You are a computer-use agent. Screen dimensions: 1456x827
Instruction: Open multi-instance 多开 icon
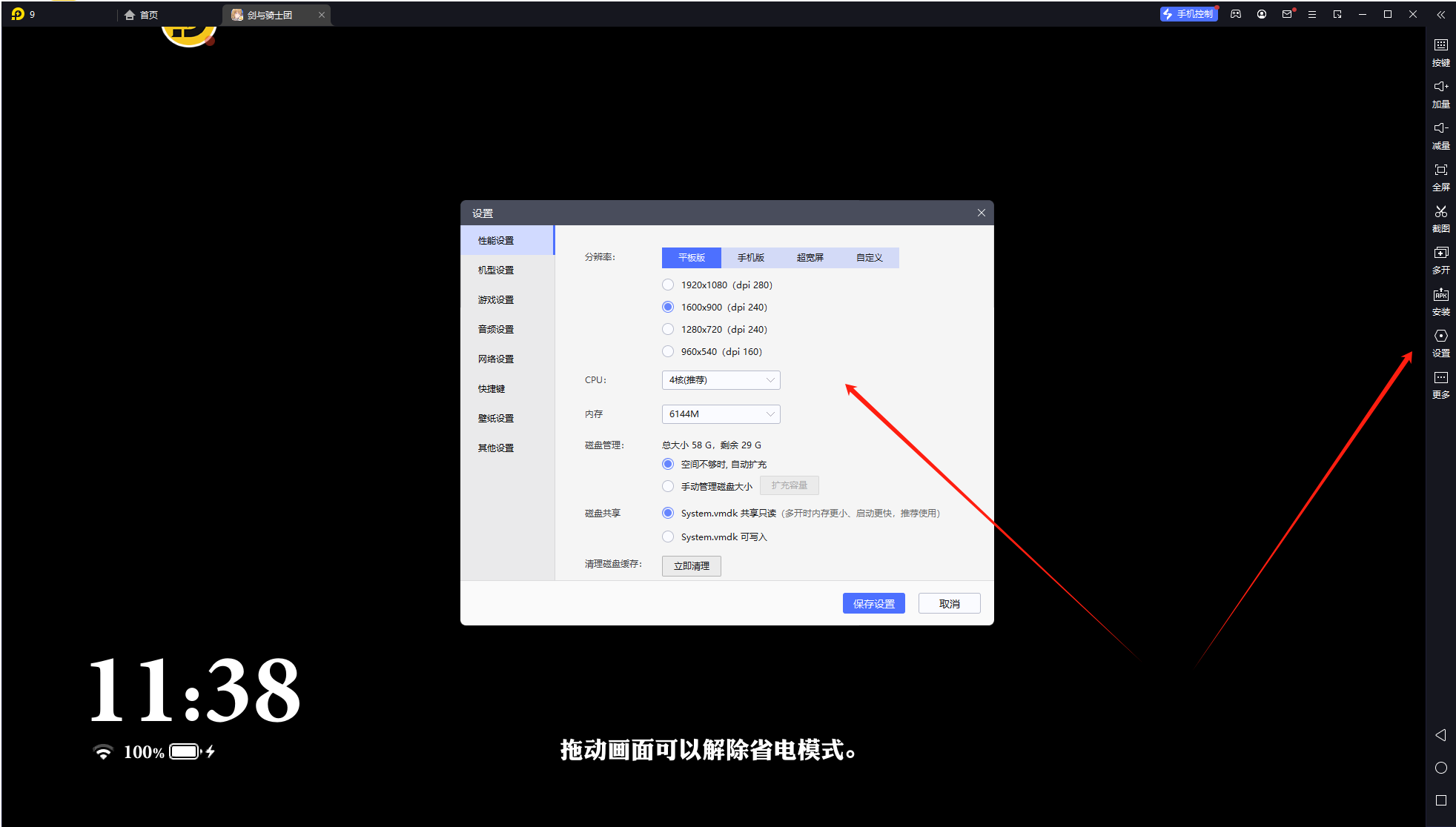[x=1440, y=259]
